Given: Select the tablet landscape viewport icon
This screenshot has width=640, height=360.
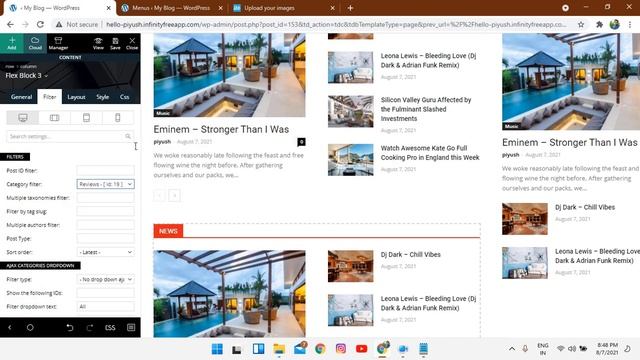Looking at the screenshot, I should tap(54, 118).
